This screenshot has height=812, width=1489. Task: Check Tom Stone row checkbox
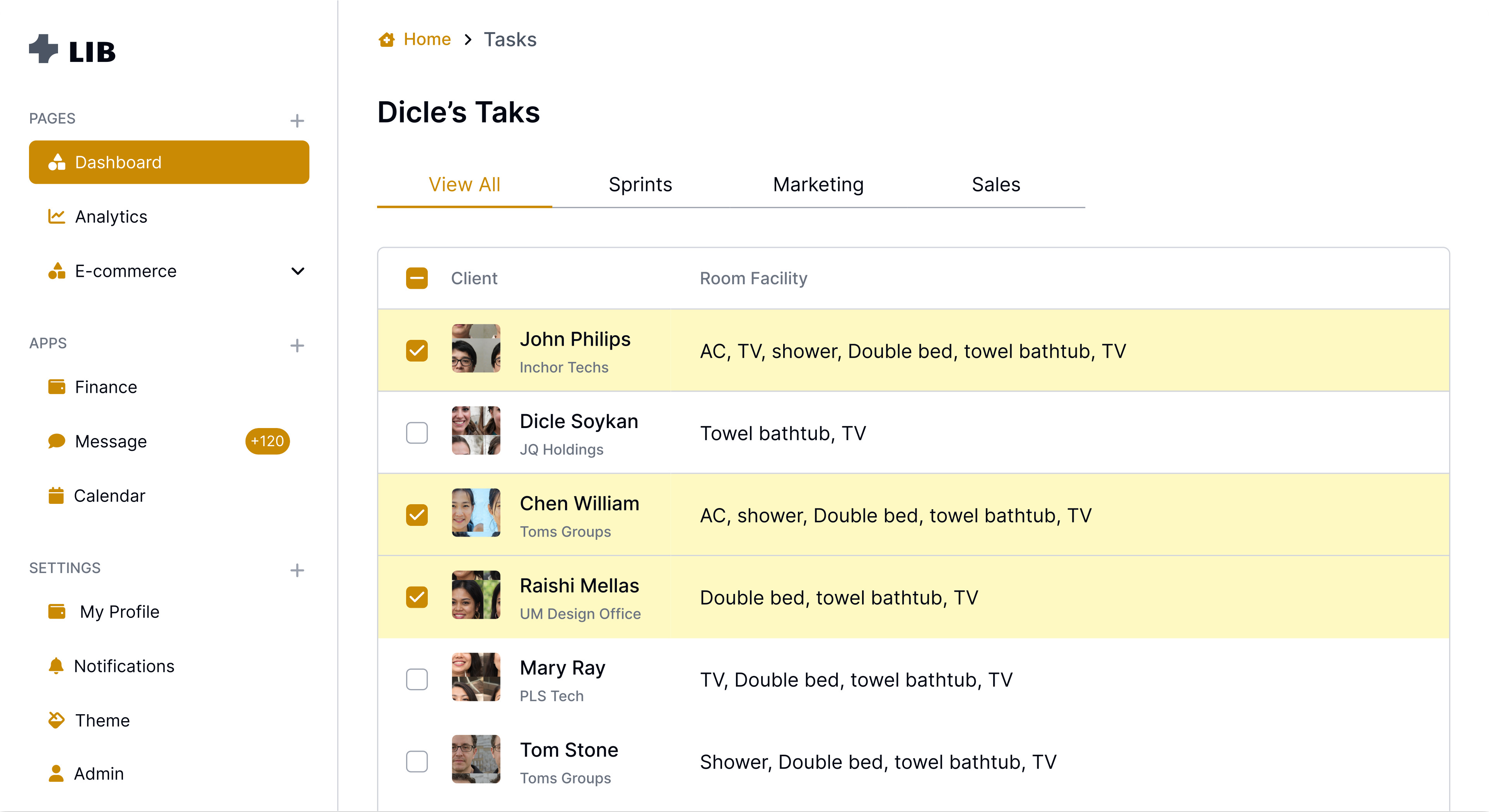pyautogui.click(x=417, y=762)
